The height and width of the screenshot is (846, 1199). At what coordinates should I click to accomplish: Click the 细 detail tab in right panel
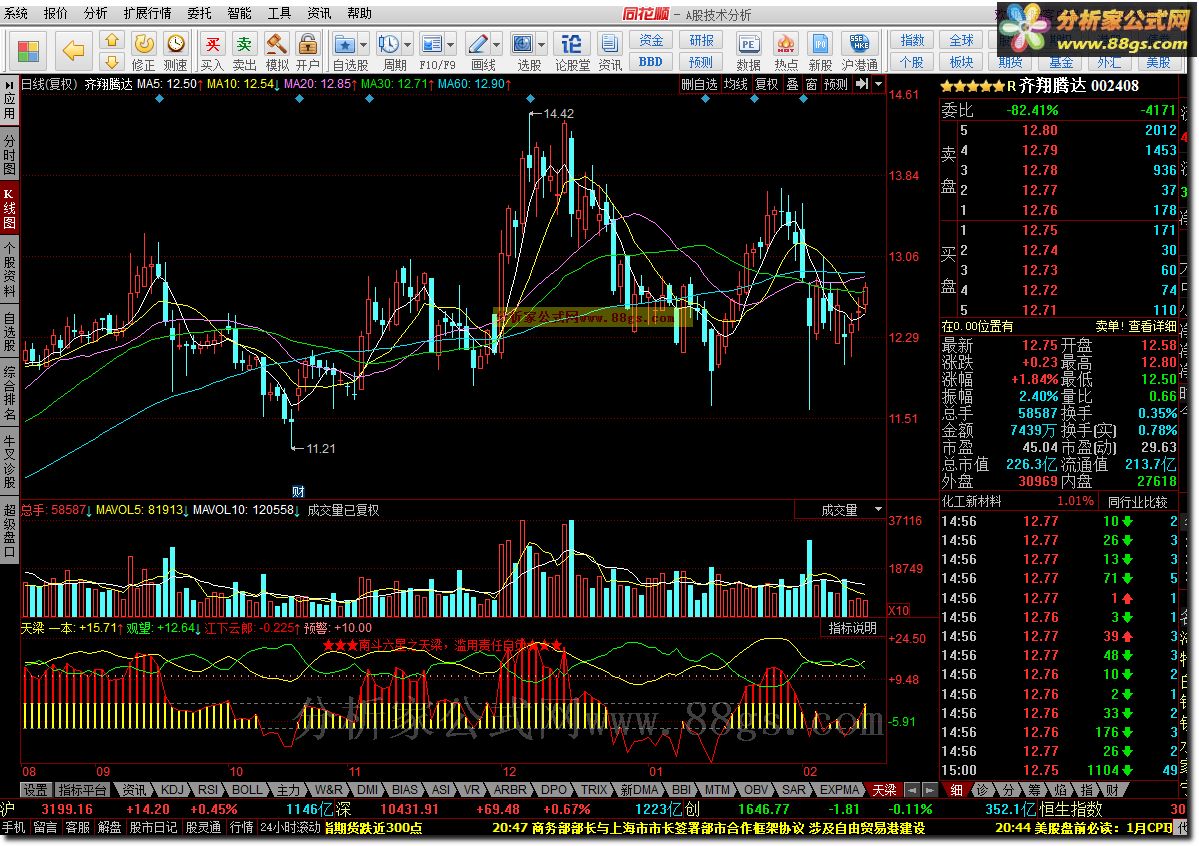click(x=956, y=789)
